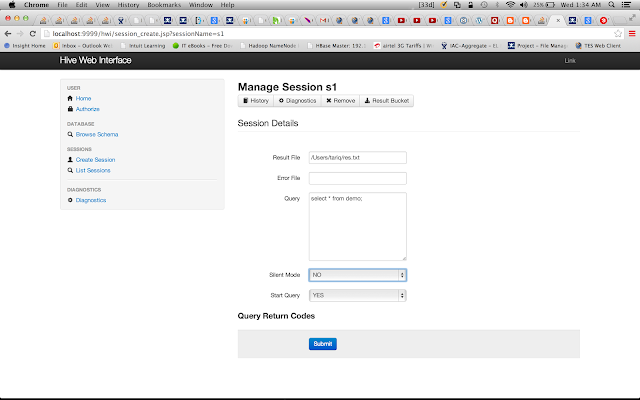Open airtel 3G Tariffs bookmark

[403, 46]
